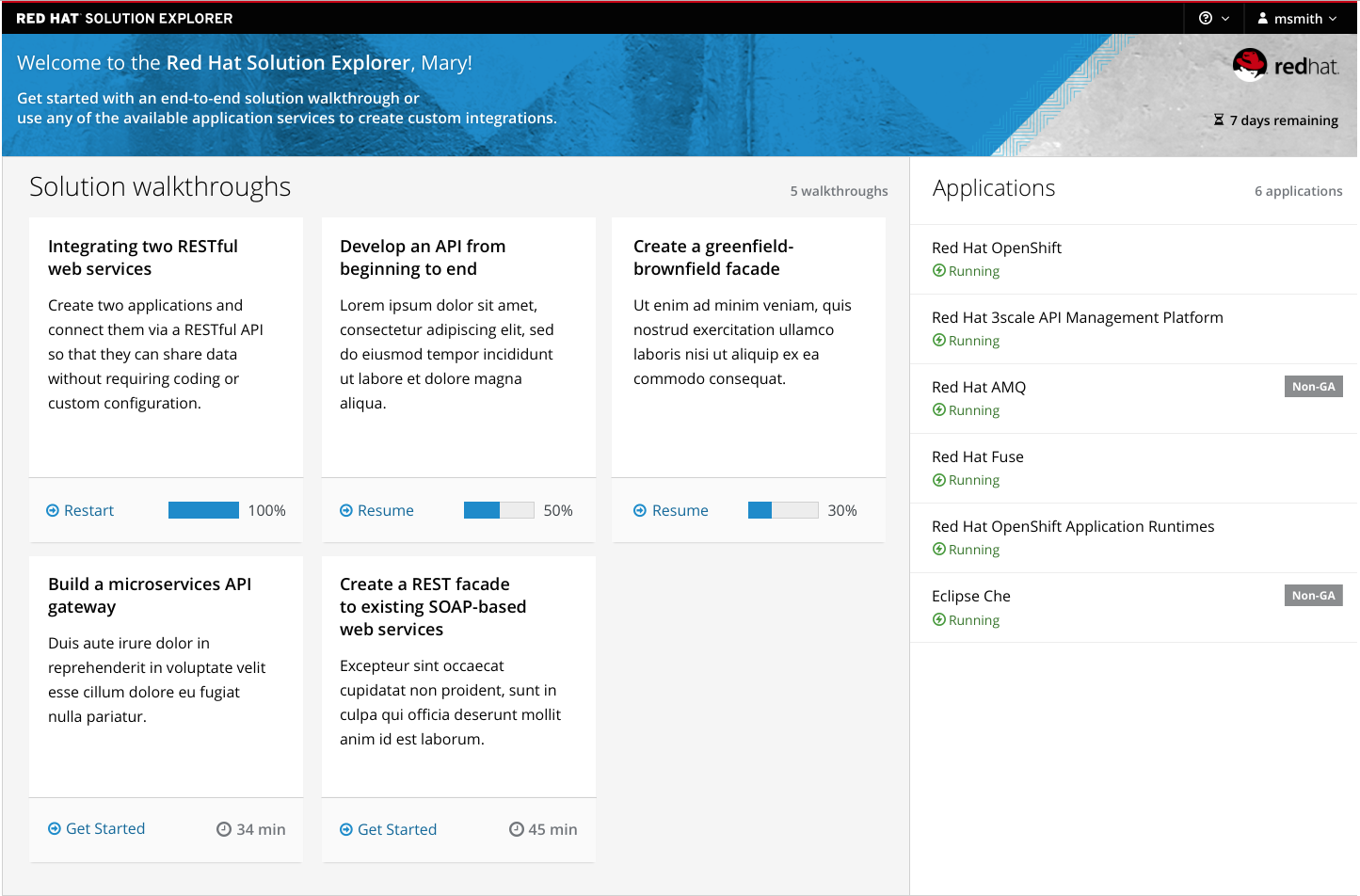Click the Non-GA badge on Eclipse Che
Viewport: 1360px width, 896px height.
(1314, 596)
